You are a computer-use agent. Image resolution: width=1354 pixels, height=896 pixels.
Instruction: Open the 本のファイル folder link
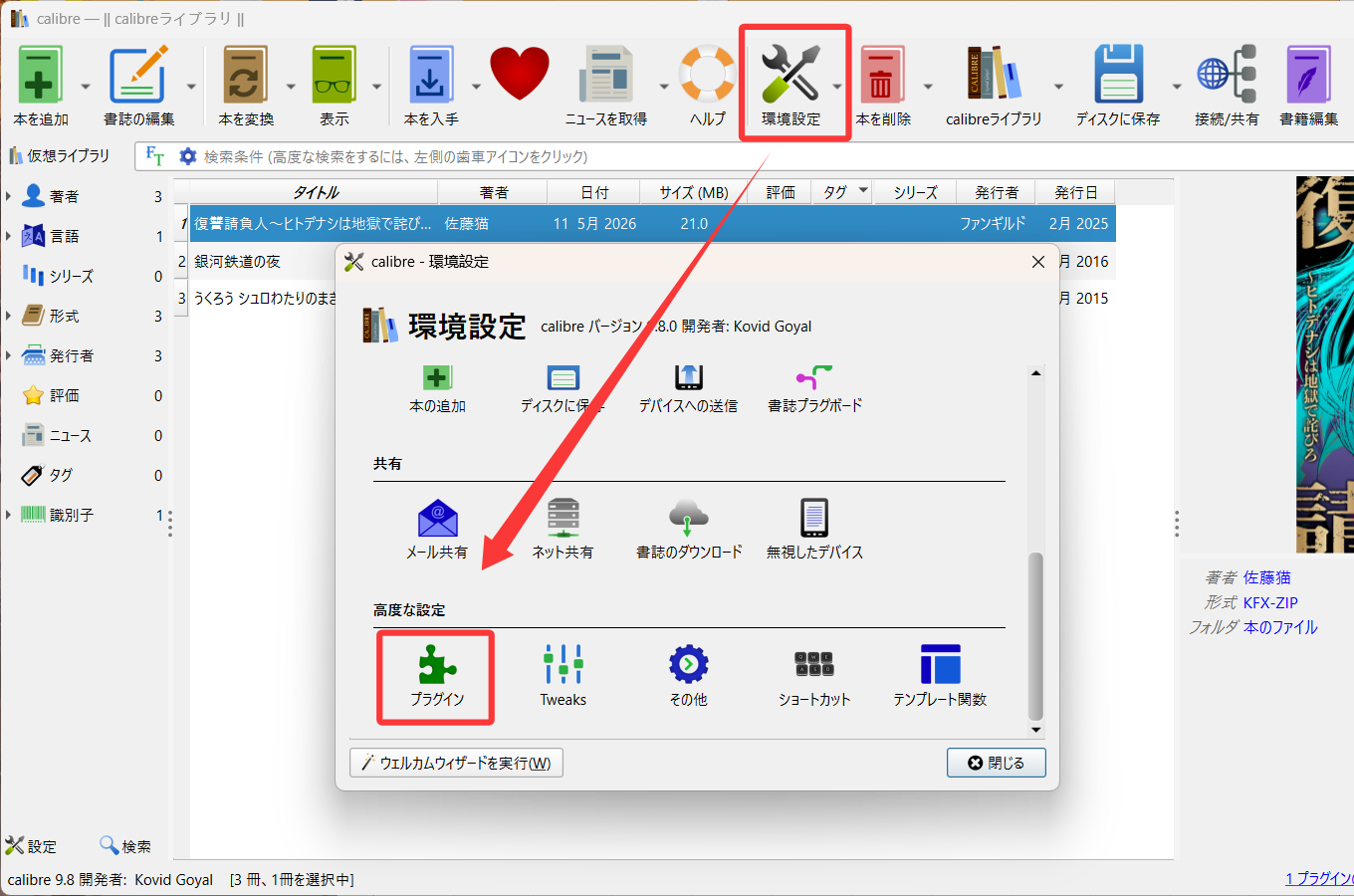tap(1280, 627)
